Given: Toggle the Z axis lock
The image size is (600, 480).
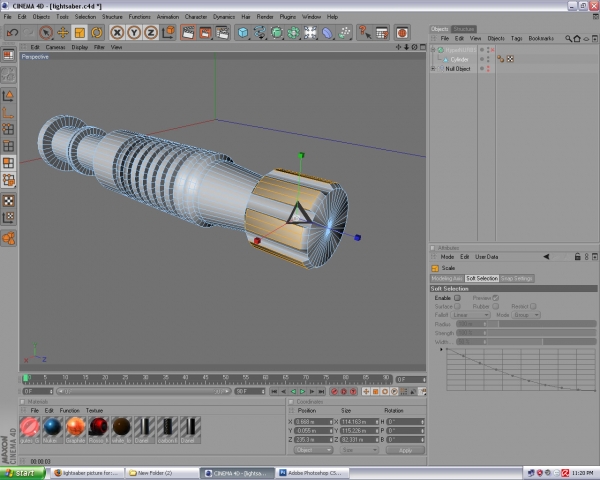Looking at the screenshot, I should pyautogui.click(x=151, y=33).
